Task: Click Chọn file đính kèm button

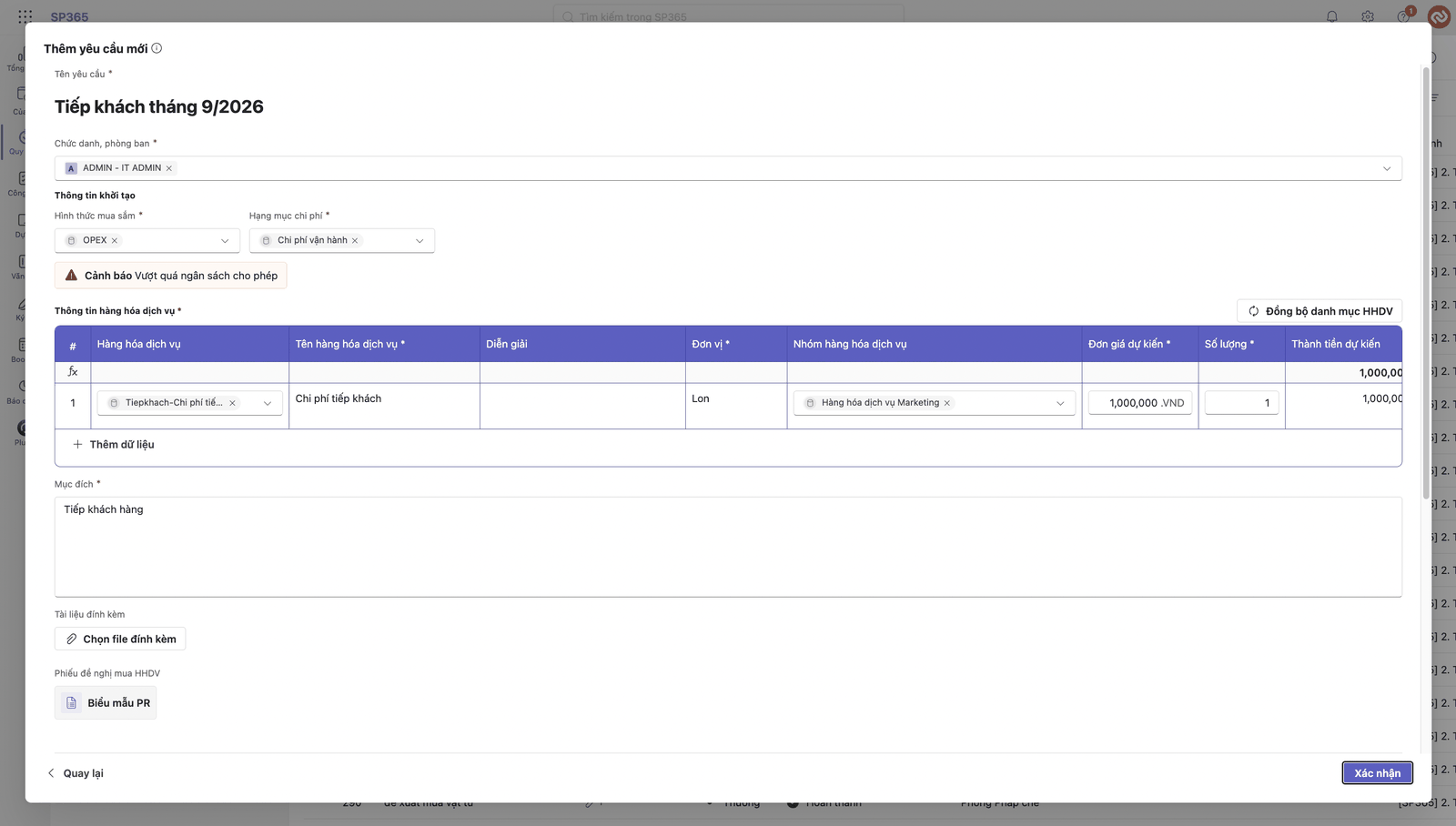Action: (120, 640)
